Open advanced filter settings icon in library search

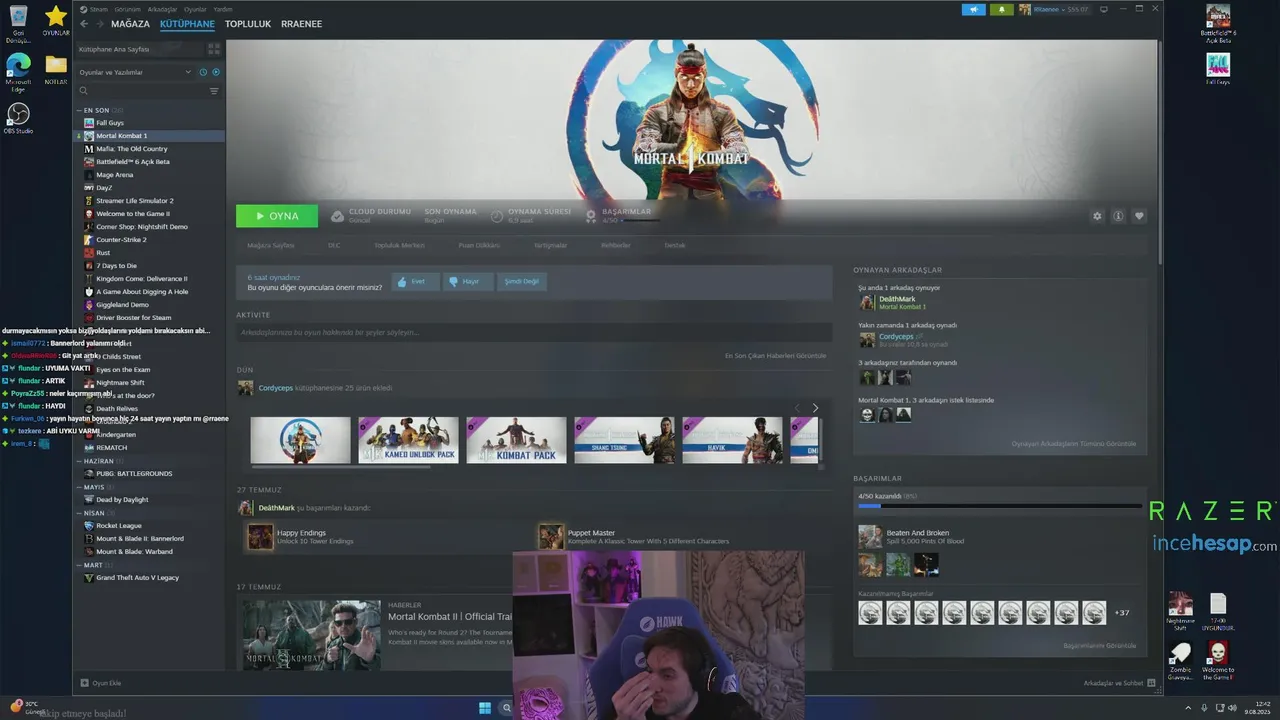214,91
